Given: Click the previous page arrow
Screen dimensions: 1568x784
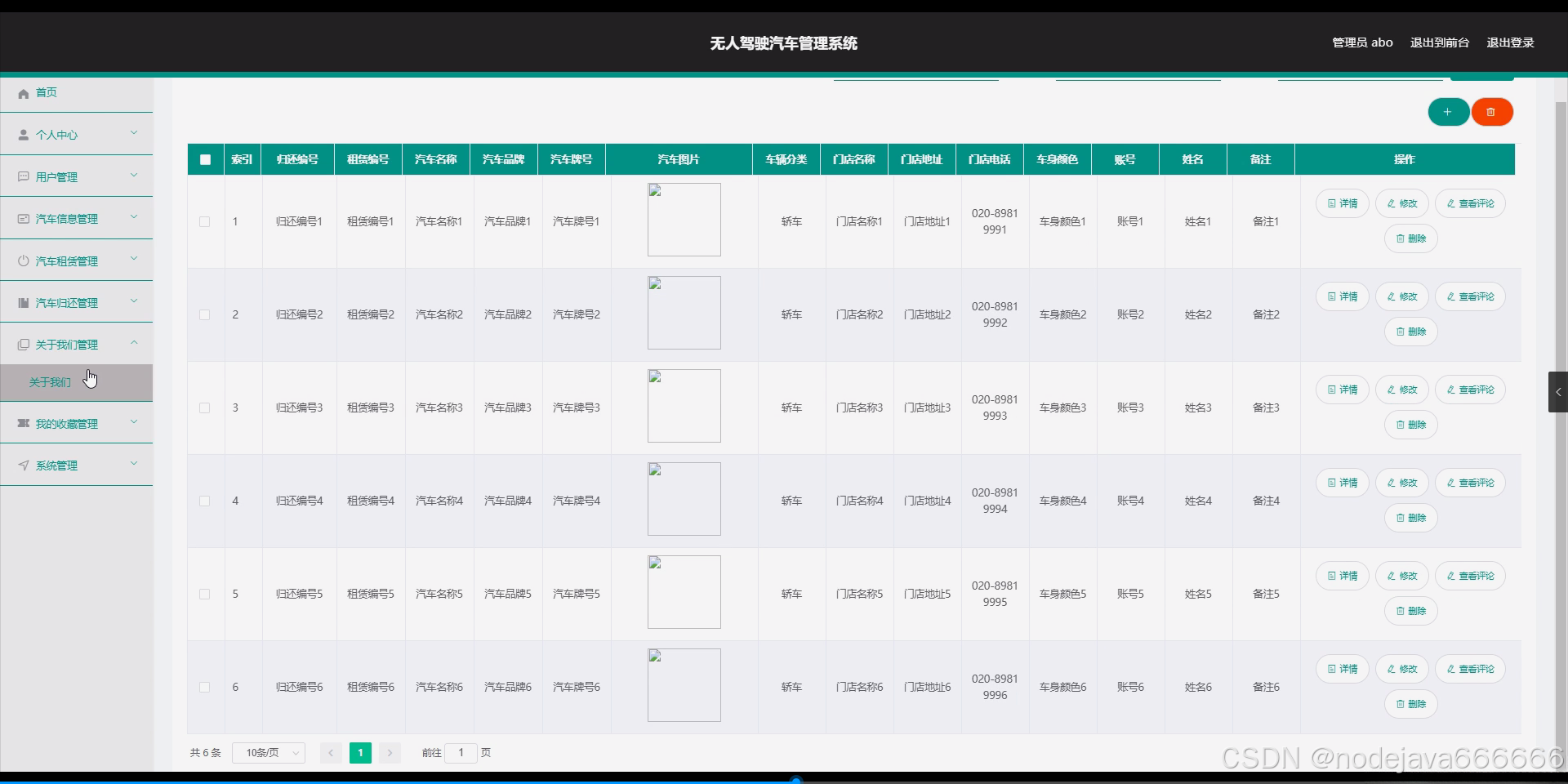Looking at the screenshot, I should click(331, 753).
